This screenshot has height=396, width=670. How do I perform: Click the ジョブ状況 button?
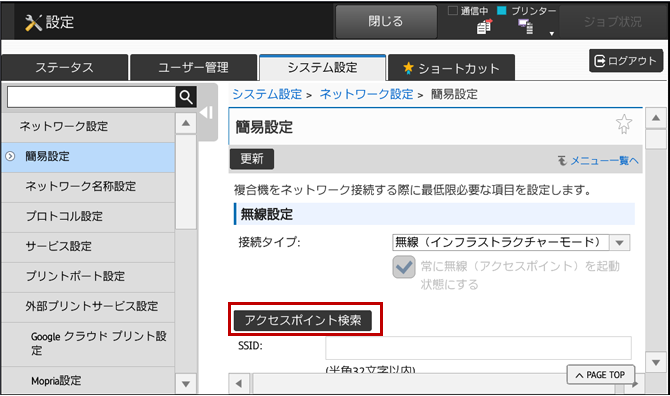[x=613, y=21]
